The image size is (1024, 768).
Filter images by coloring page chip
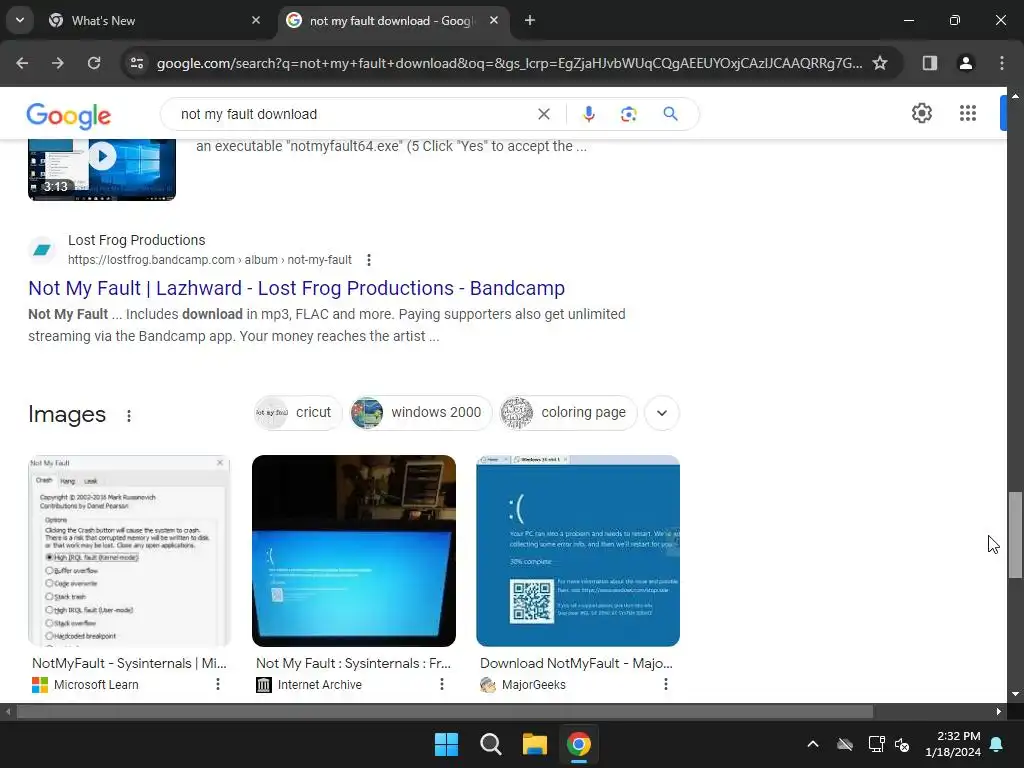tap(568, 413)
